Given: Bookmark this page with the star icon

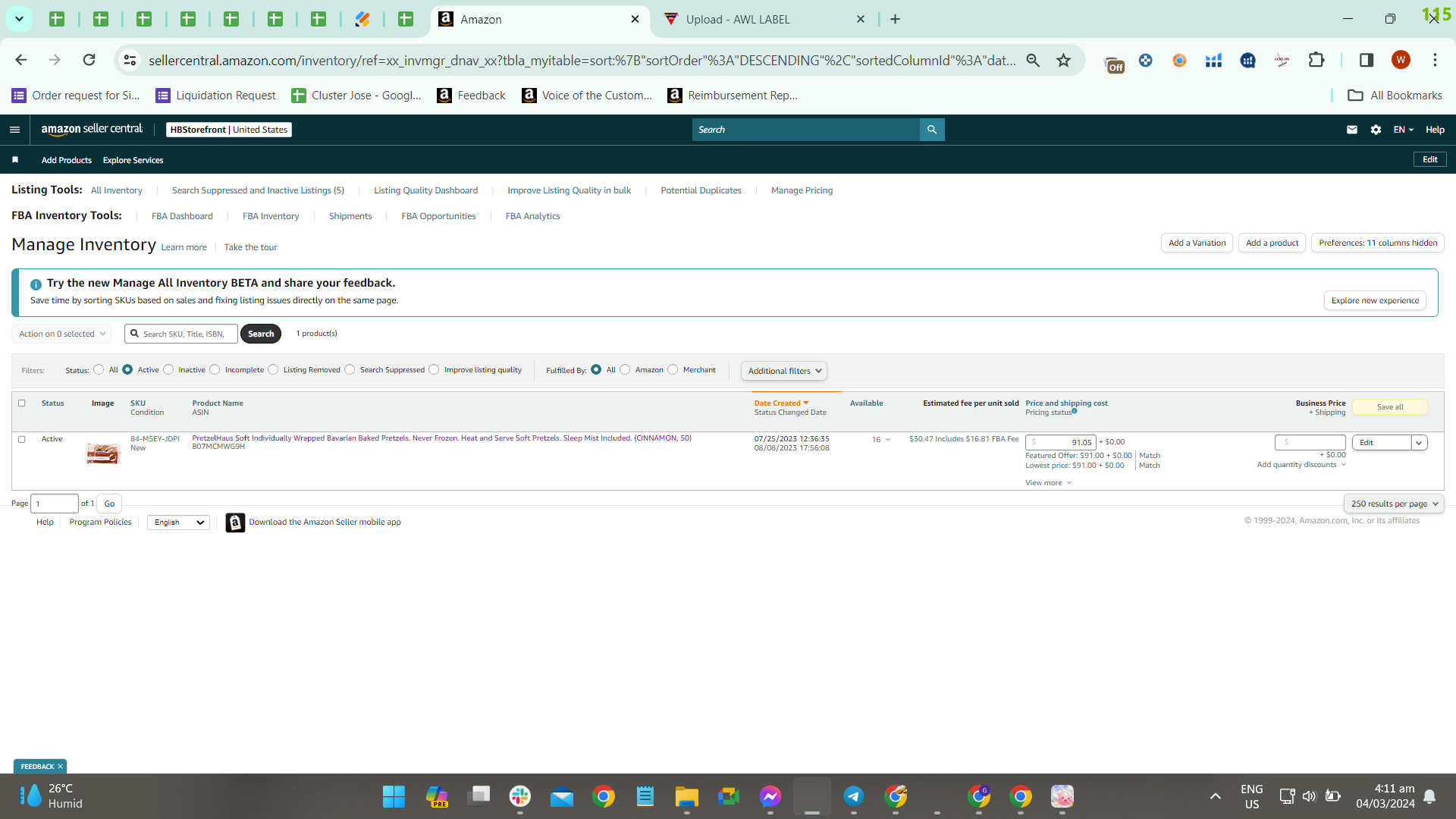Looking at the screenshot, I should point(1064,60).
